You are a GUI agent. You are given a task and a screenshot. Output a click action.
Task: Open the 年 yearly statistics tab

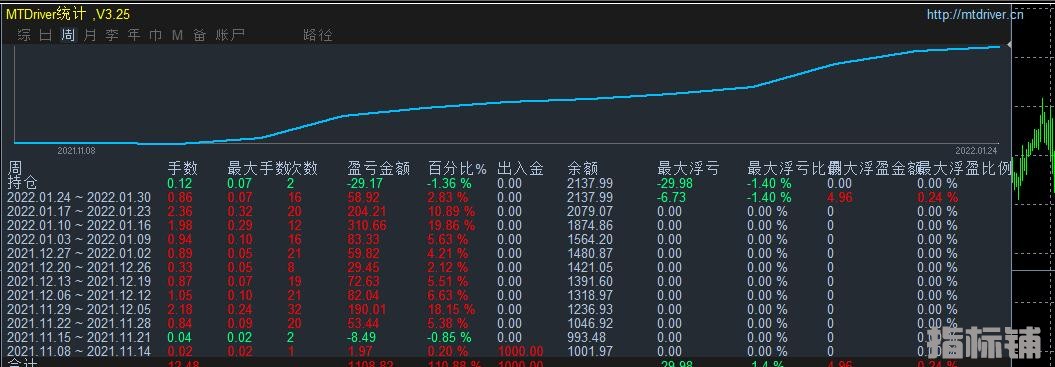click(x=134, y=35)
